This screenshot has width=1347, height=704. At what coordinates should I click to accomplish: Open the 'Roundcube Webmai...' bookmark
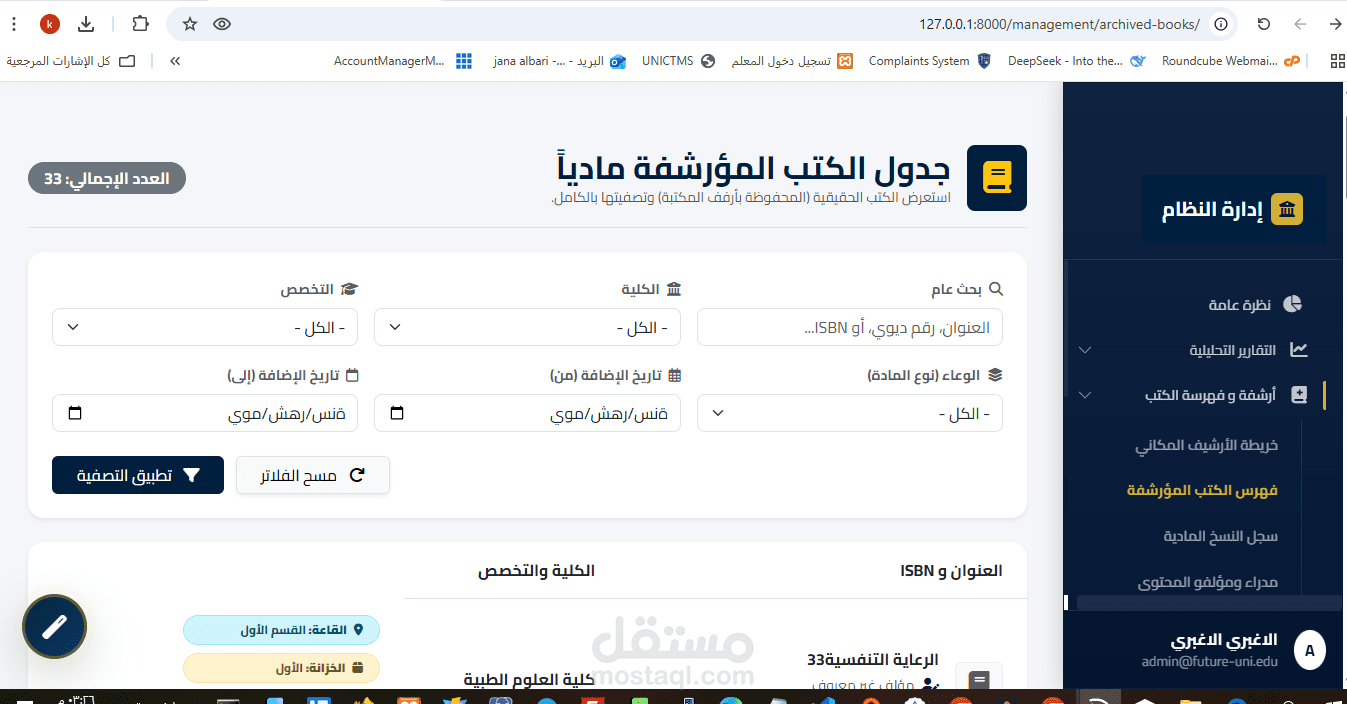[1230, 61]
